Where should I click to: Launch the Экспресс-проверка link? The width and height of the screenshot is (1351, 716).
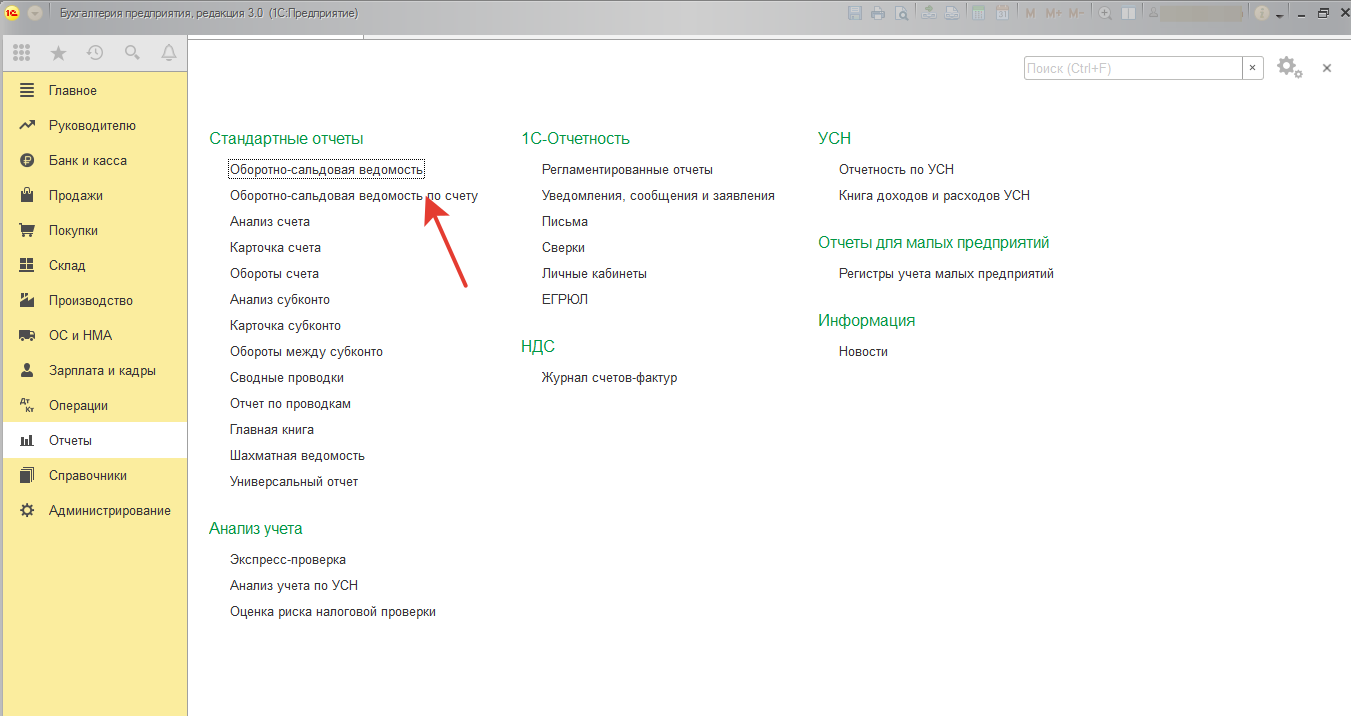tap(288, 559)
